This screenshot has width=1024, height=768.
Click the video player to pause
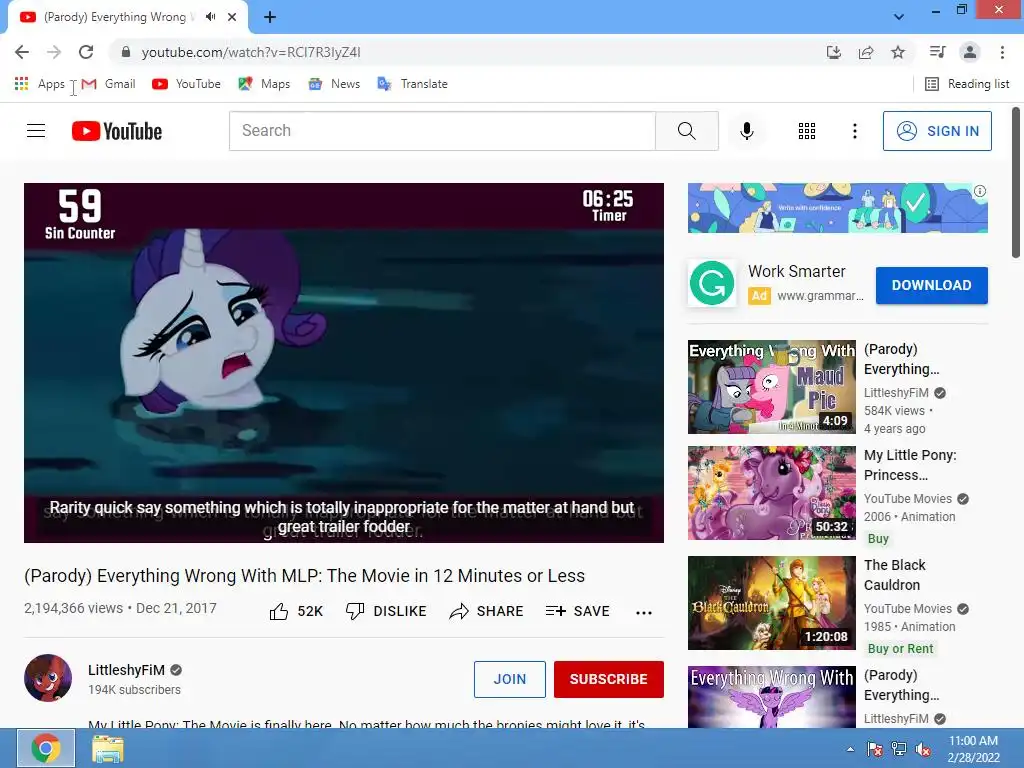point(344,362)
